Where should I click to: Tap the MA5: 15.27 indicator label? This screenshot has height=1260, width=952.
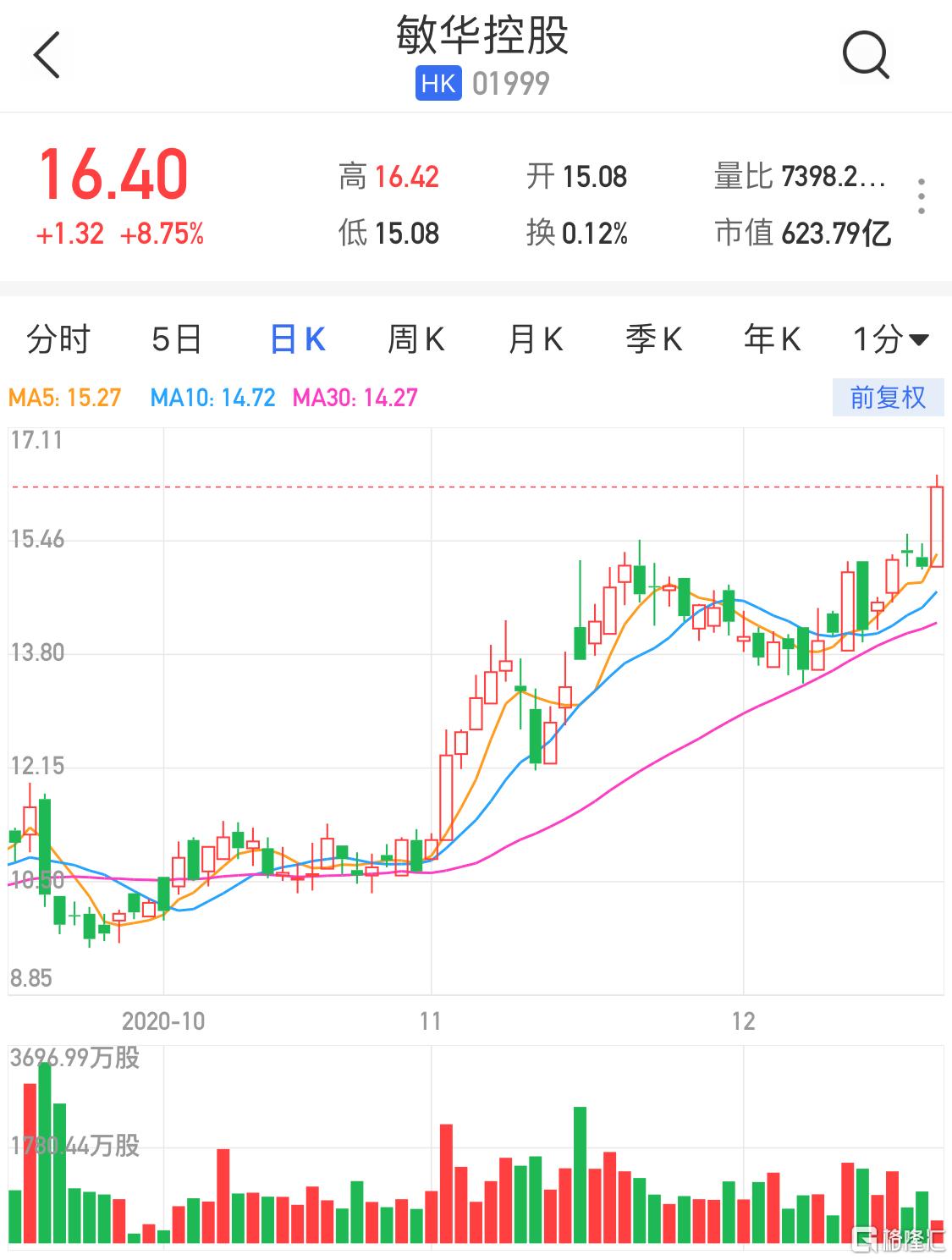(65, 398)
